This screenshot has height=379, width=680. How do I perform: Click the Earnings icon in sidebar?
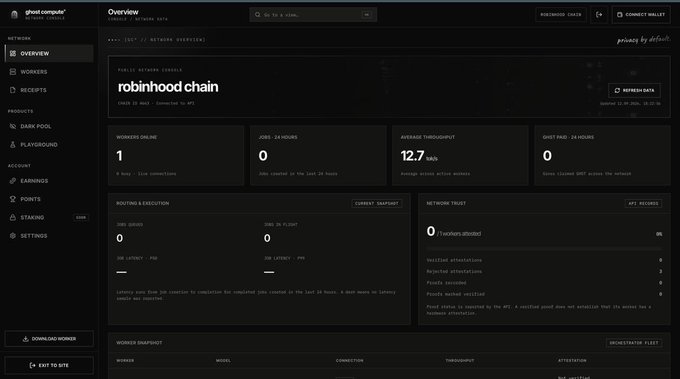tap(13, 181)
